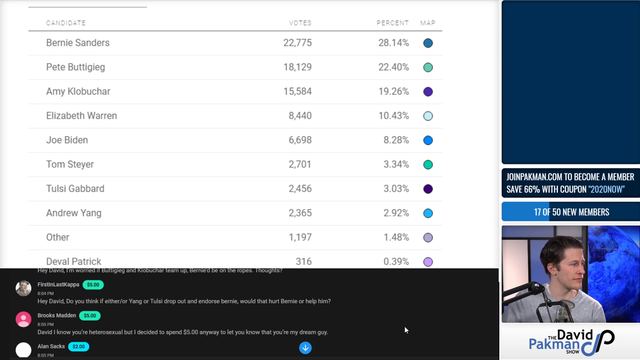Click the David Pakman Show logo
This screenshot has height=360, width=640.
[x=571, y=342]
